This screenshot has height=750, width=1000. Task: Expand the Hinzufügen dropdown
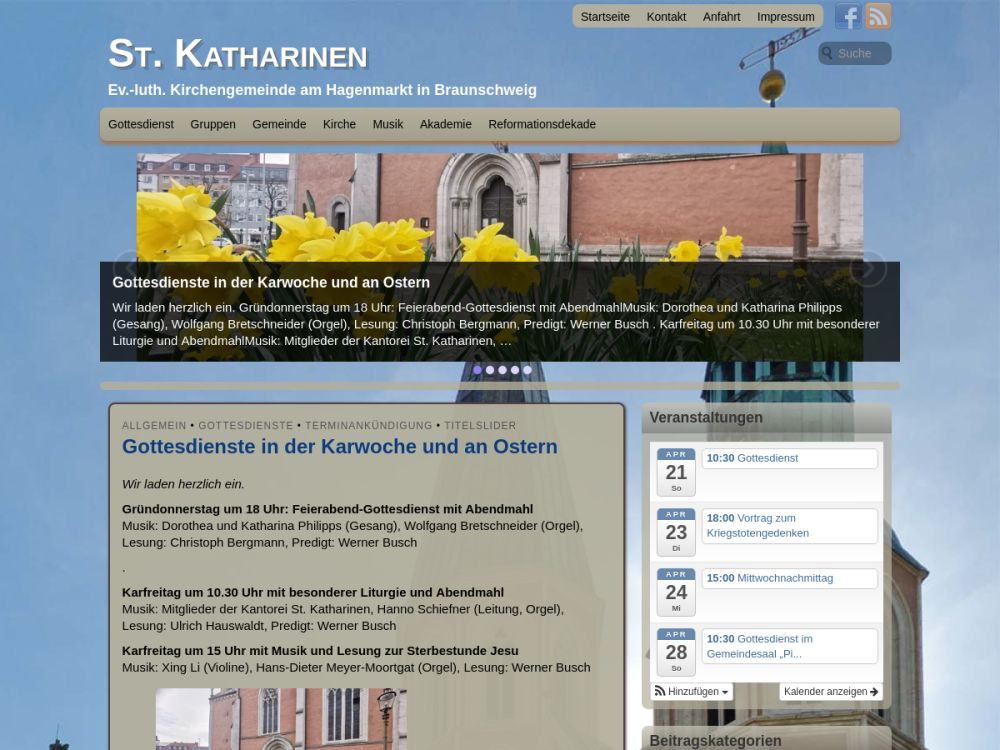coord(691,692)
